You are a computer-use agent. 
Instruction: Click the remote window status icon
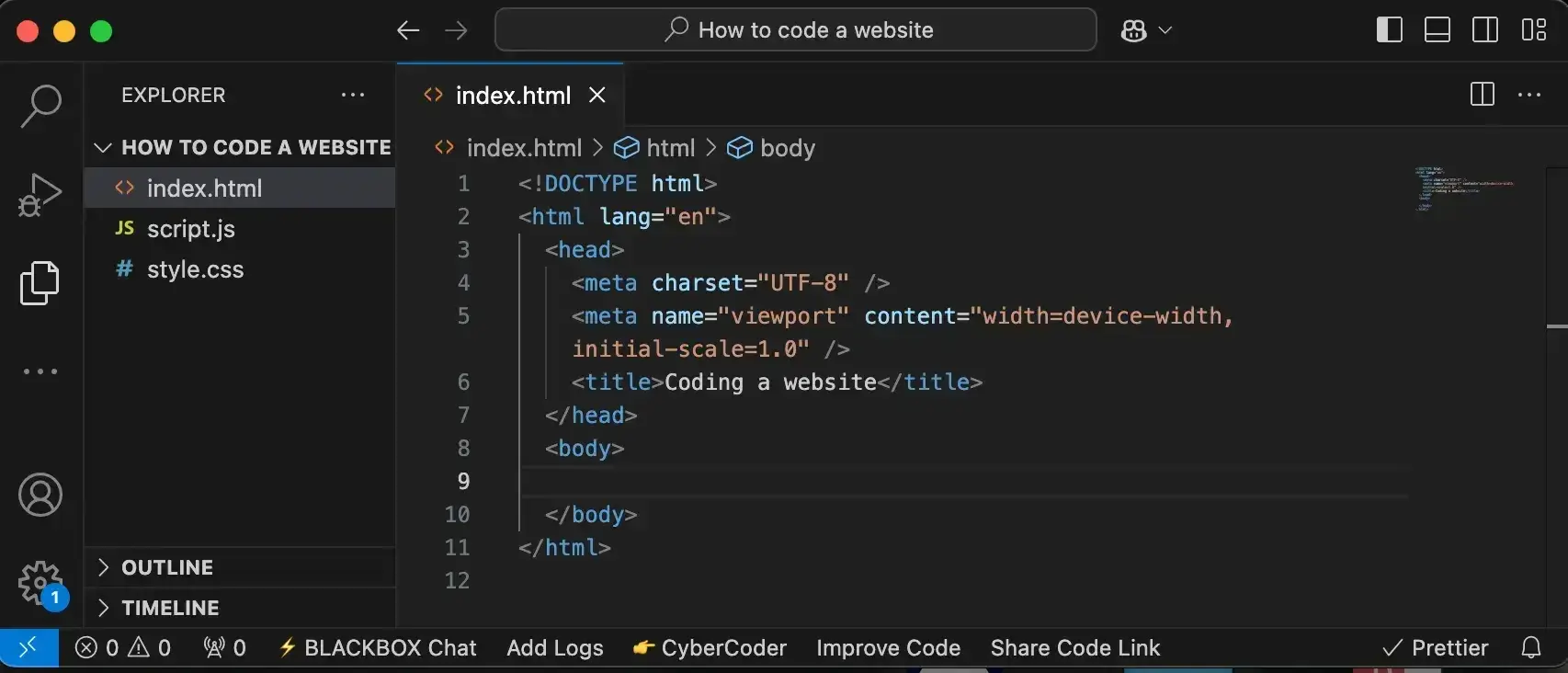click(28, 648)
